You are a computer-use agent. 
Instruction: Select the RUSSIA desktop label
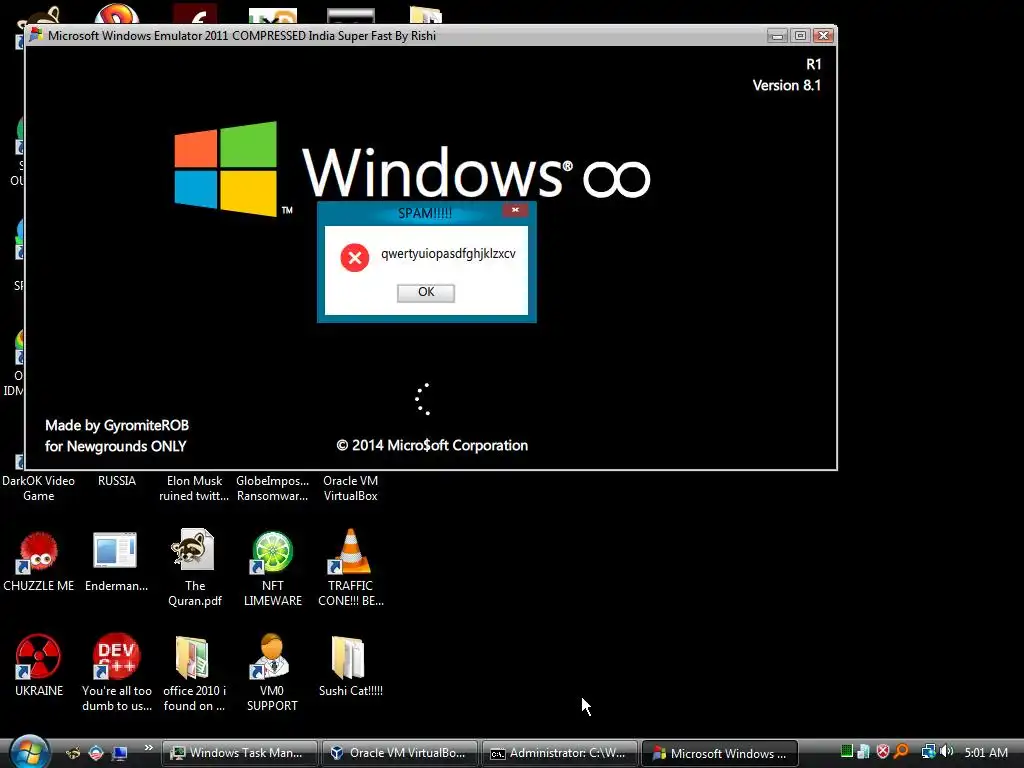(117, 481)
